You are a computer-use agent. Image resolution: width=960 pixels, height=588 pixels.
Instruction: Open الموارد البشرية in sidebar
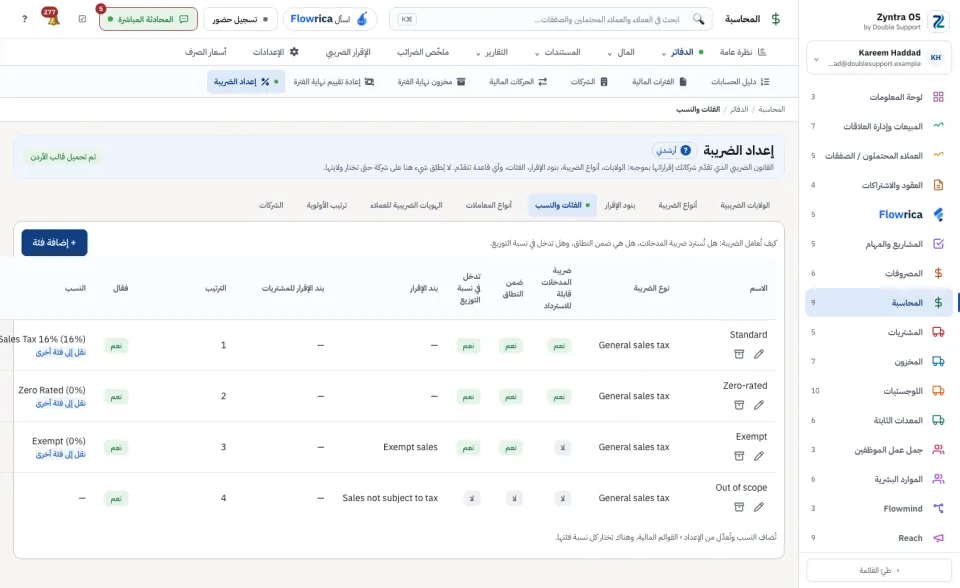tap(879, 479)
